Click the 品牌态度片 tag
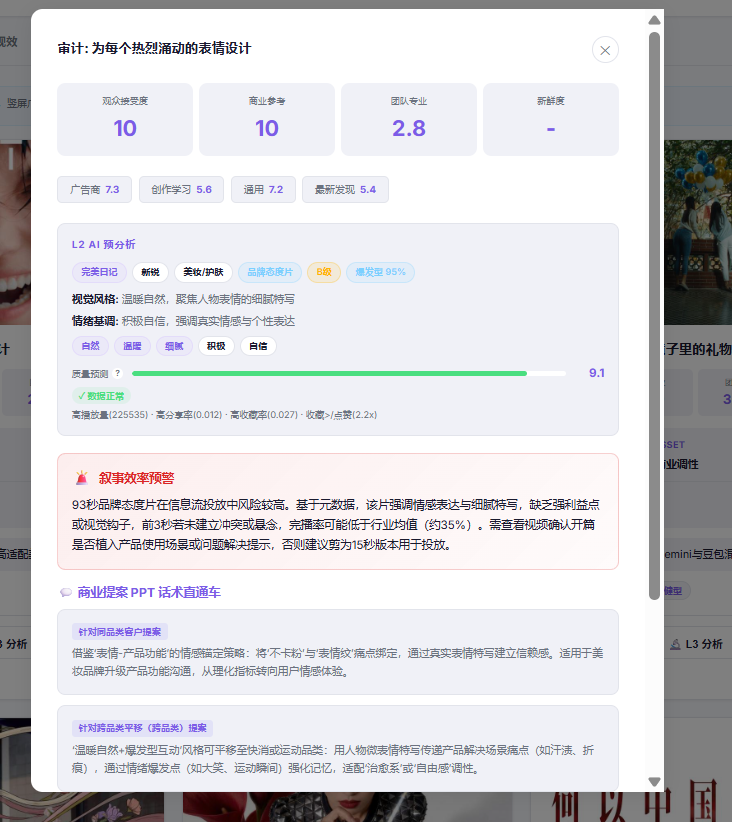This screenshot has height=822, width=732. [x=270, y=272]
